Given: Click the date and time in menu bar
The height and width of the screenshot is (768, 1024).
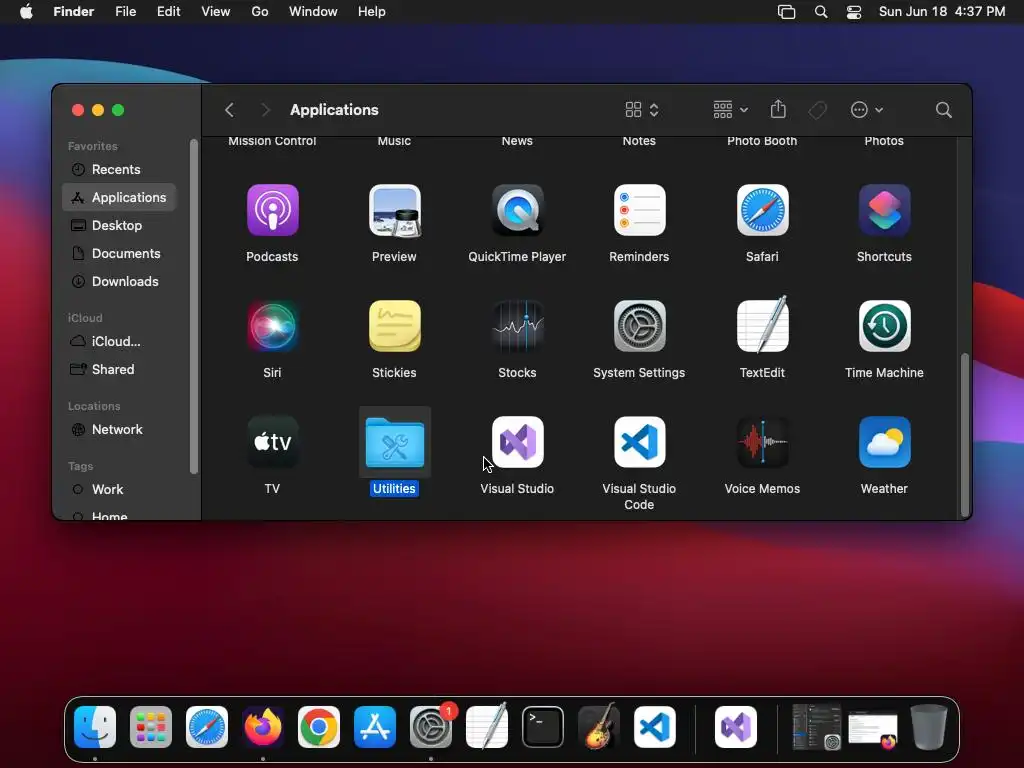Looking at the screenshot, I should (942, 12).
